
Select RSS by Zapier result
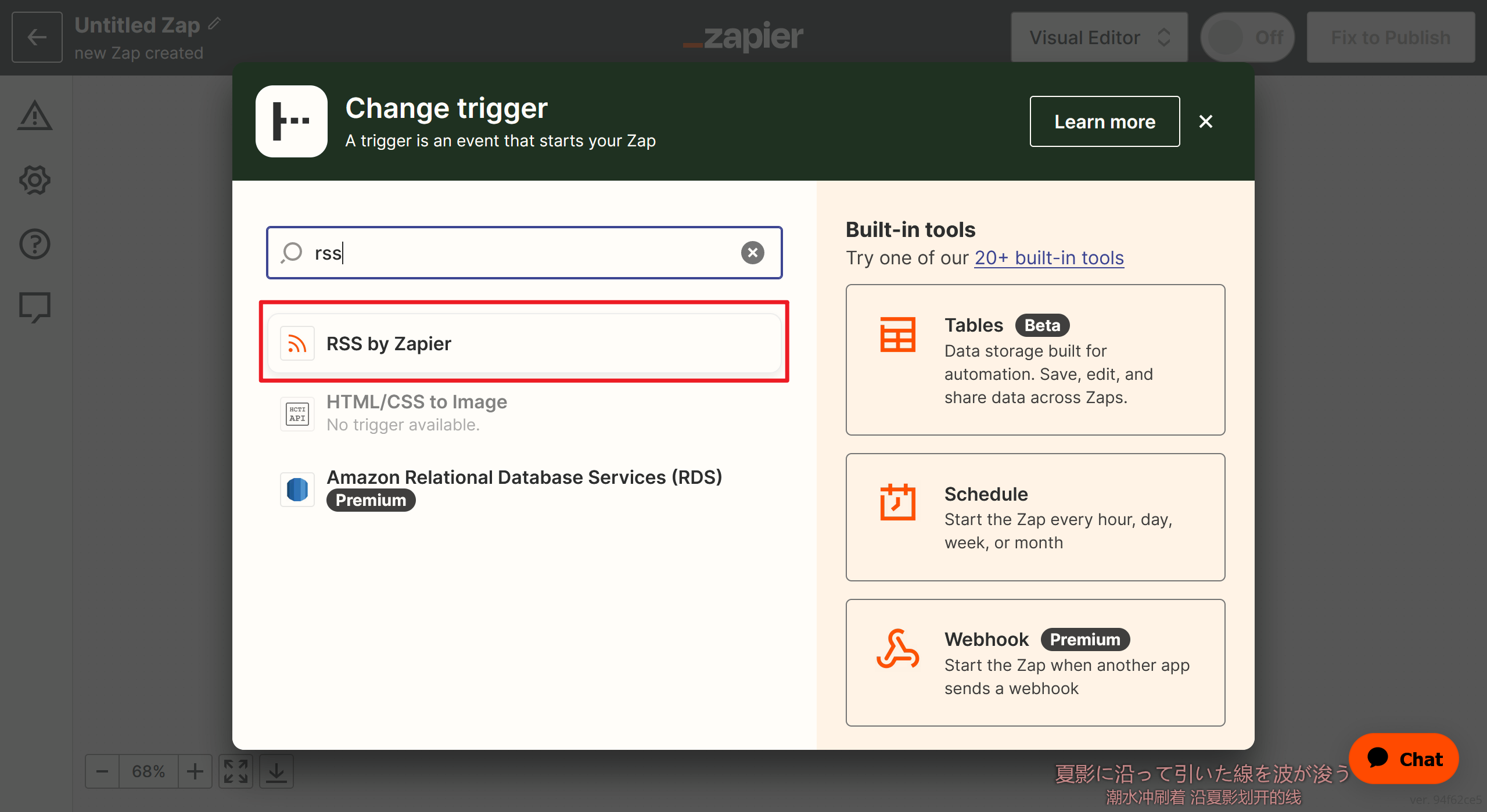point(524,343)
